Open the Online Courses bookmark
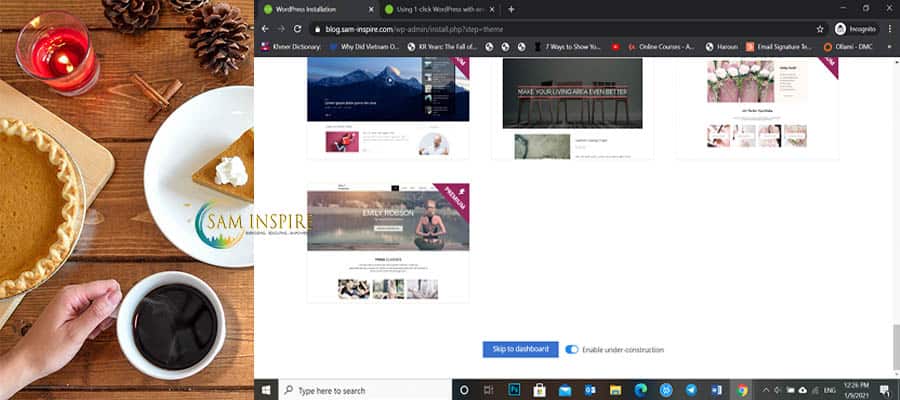The height and width of the screenshot is (400, 900). 661,47
